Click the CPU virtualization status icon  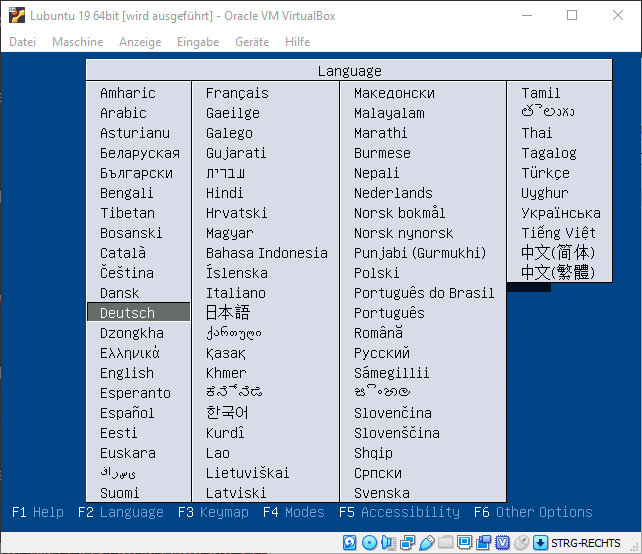tap(502, 543)
